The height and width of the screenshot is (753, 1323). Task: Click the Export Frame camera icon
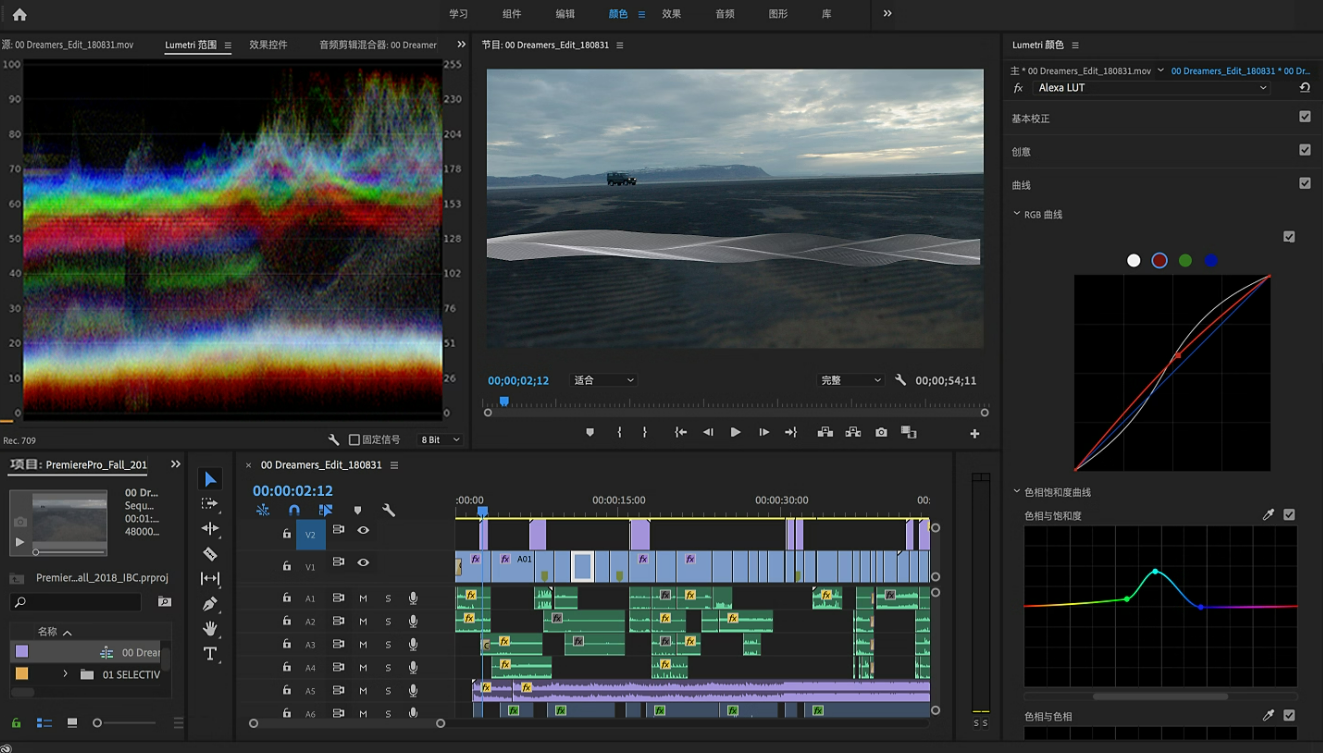click(x=881, y=433)
